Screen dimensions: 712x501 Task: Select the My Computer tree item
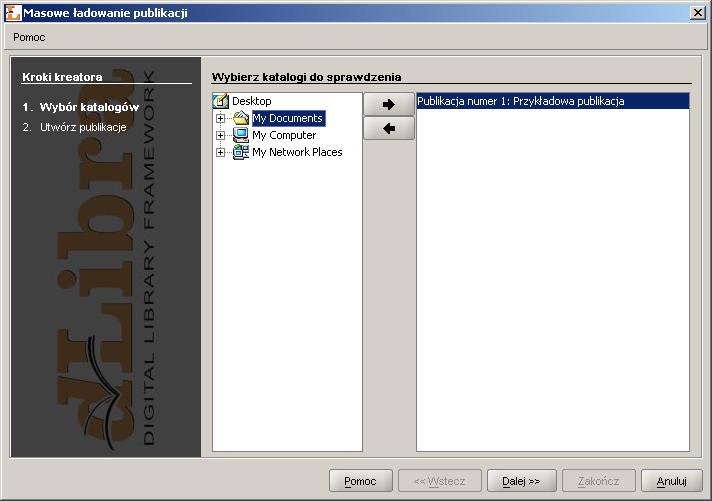click(x=284, y=135)
